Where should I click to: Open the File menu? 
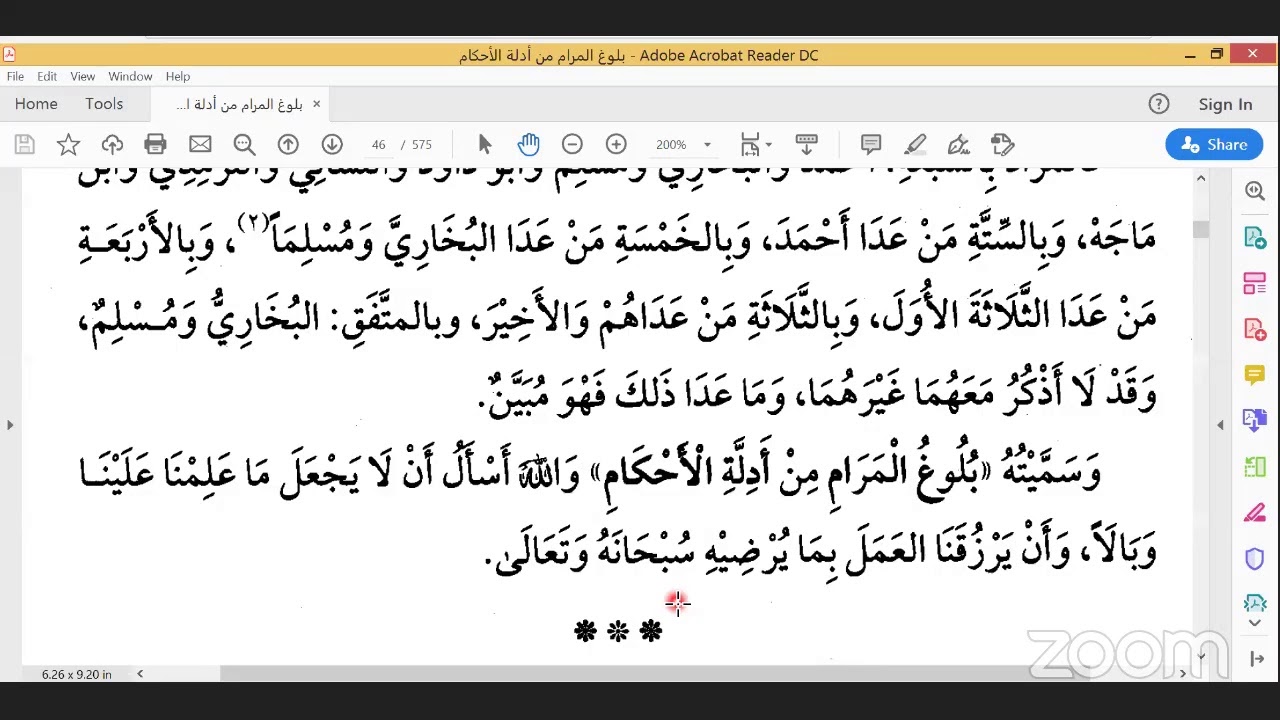[x=15, y=76]
